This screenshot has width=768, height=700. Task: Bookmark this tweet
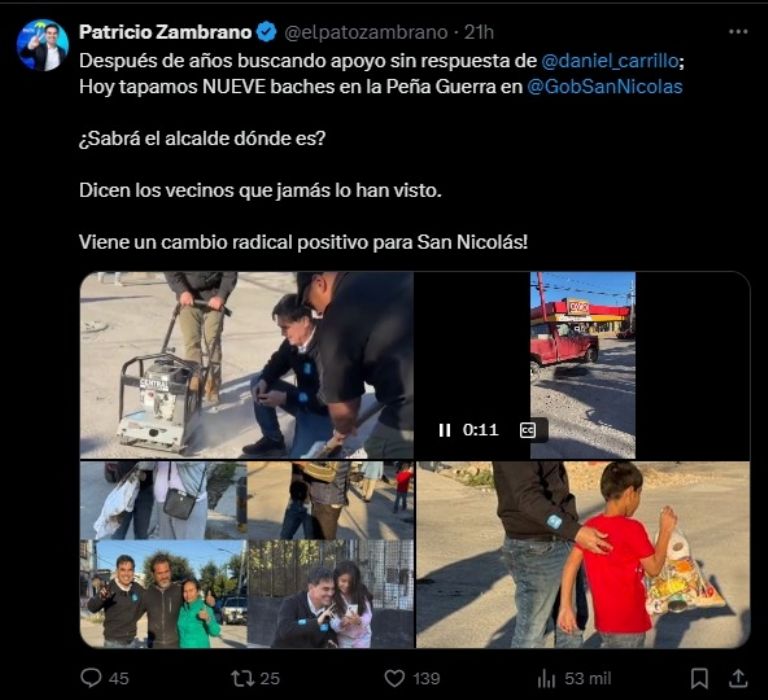[699, 678]
